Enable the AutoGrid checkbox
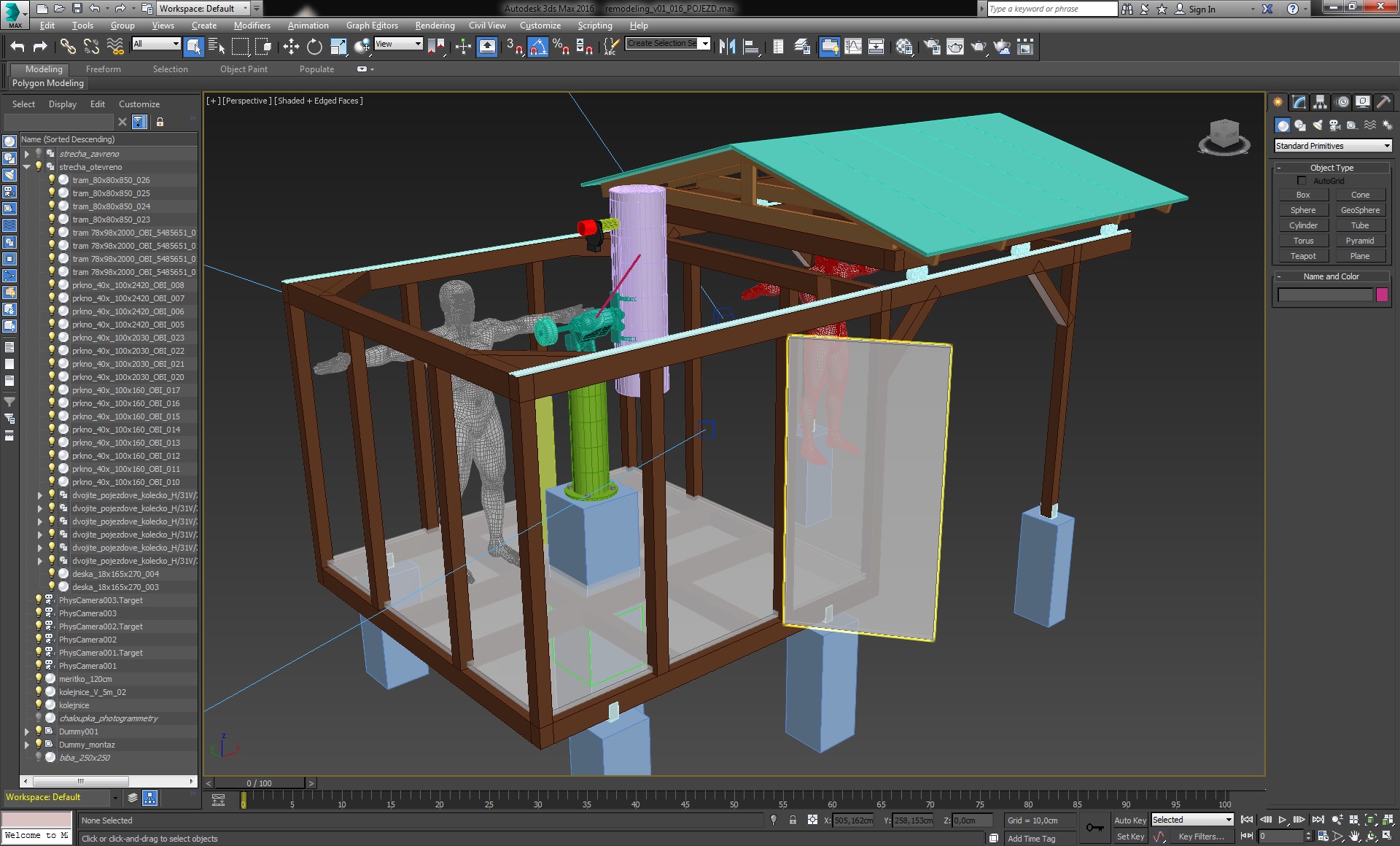1400x846 pixels. point(1302,181)
